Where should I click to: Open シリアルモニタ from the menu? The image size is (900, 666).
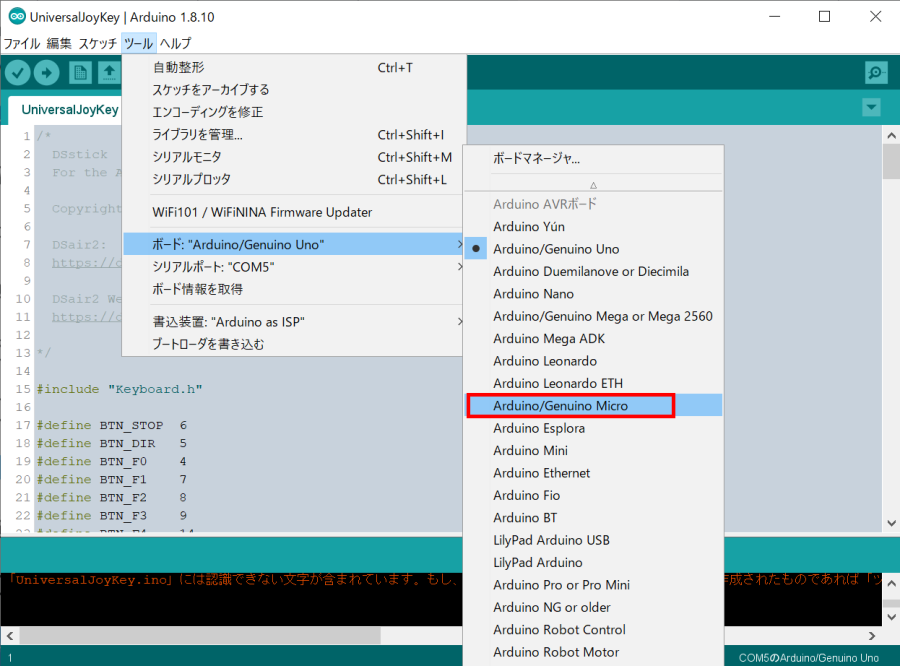(292, 157)
